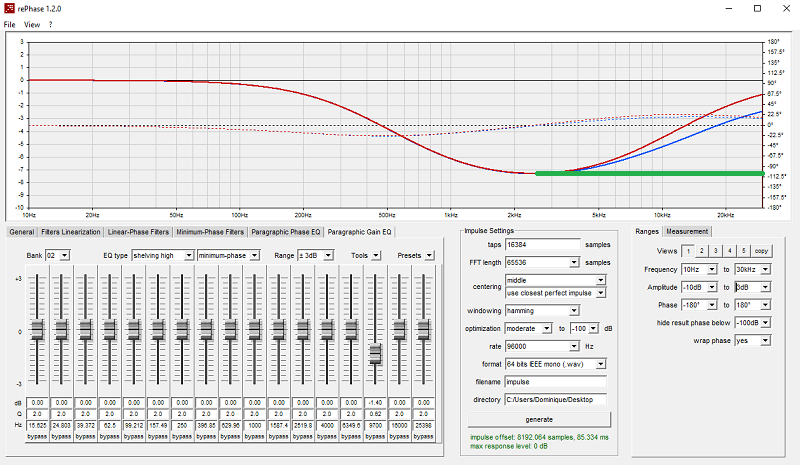Click the filename input field
Image resolution: width=800 pixels, height=465 pixels.
click(x=556, y=382)
